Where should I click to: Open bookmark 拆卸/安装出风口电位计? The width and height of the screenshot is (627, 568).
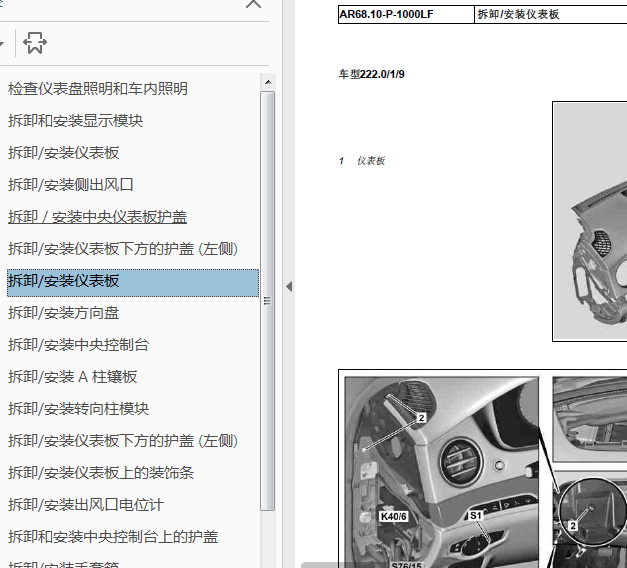point(86,504)
